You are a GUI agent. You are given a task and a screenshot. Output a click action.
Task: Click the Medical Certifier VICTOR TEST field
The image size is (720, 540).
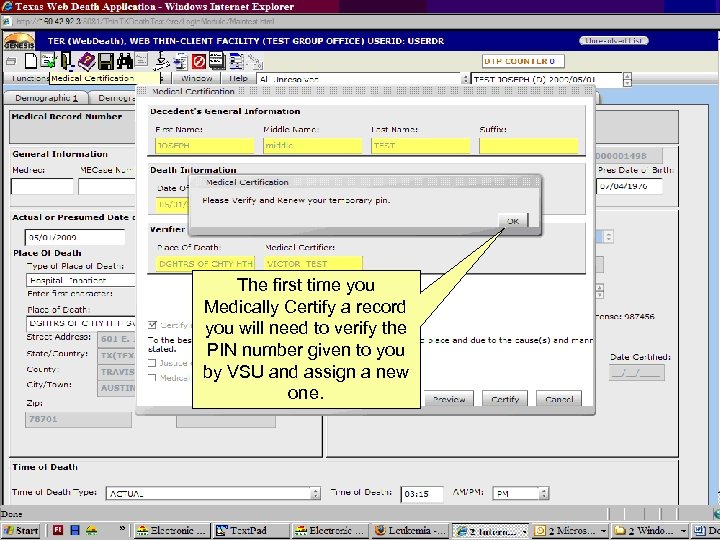coord(314,264)
